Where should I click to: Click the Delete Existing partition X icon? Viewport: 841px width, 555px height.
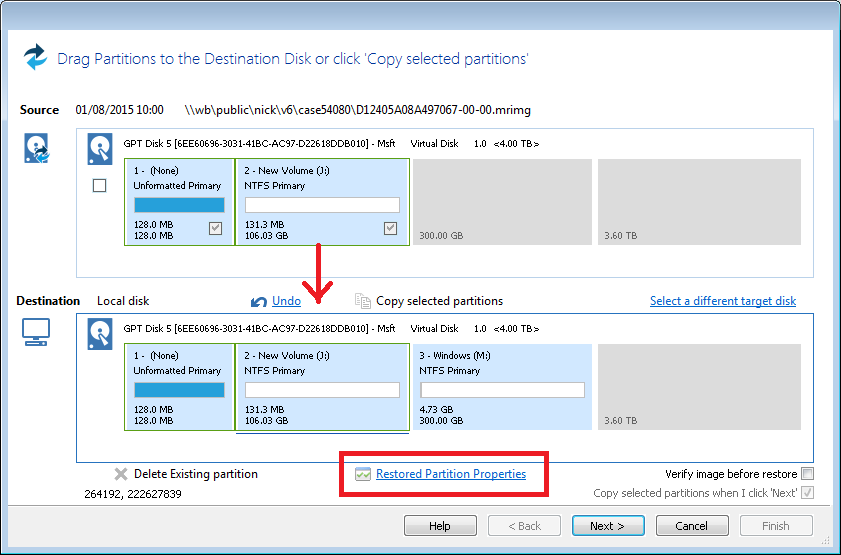pos(121,474)
